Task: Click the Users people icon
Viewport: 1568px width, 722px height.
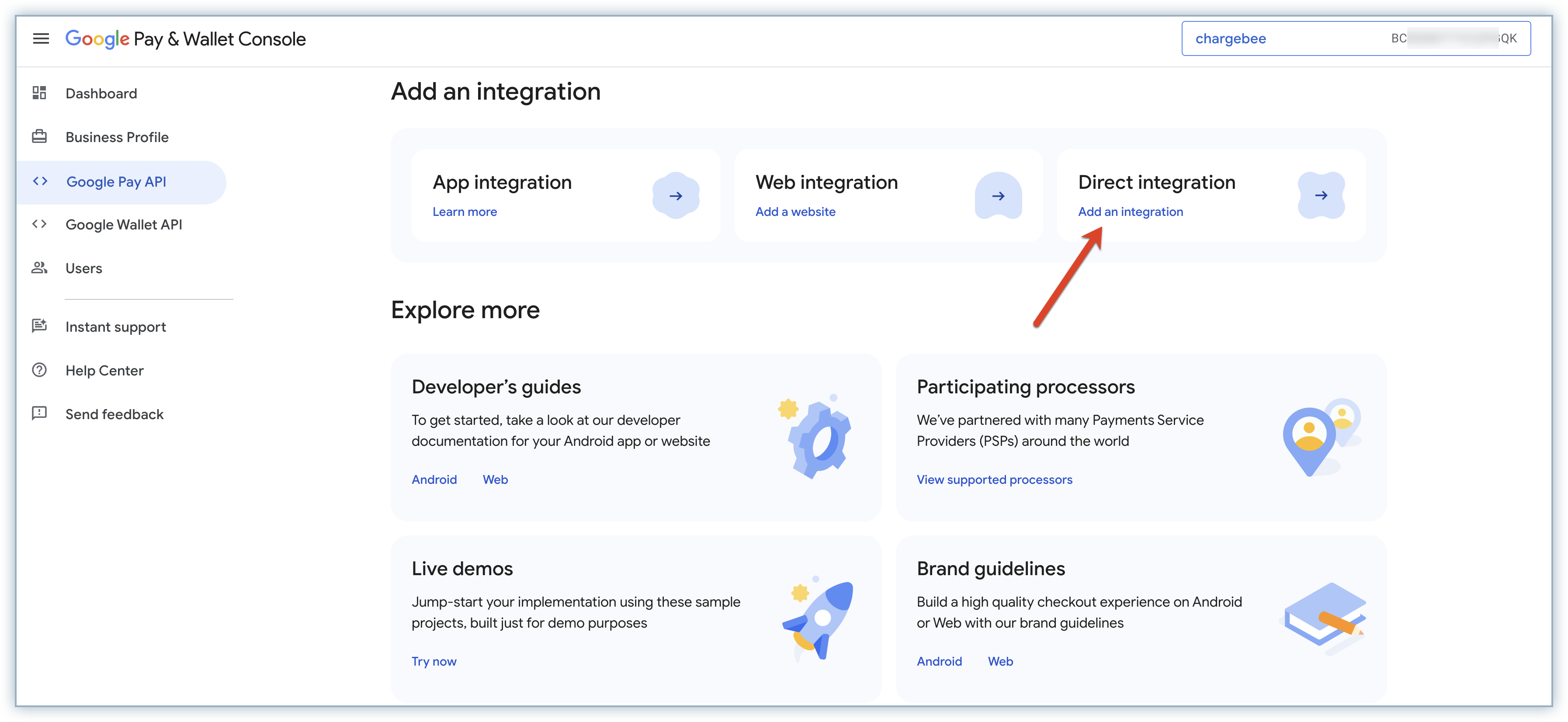Action: [x=40, y=268]
